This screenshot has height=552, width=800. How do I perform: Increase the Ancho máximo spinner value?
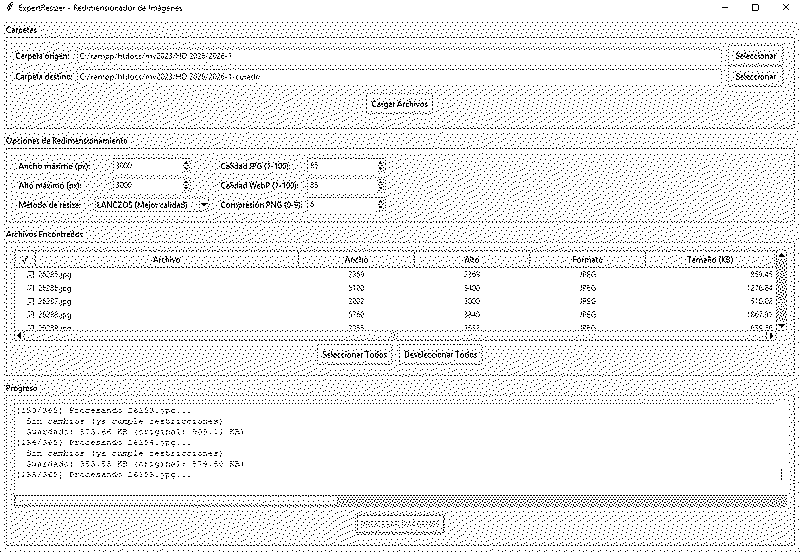click(186, 162)
